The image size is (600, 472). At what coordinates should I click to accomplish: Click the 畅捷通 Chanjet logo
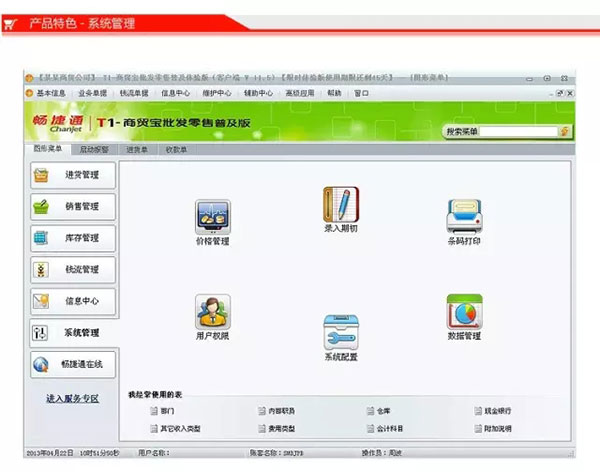click(58, 123)
